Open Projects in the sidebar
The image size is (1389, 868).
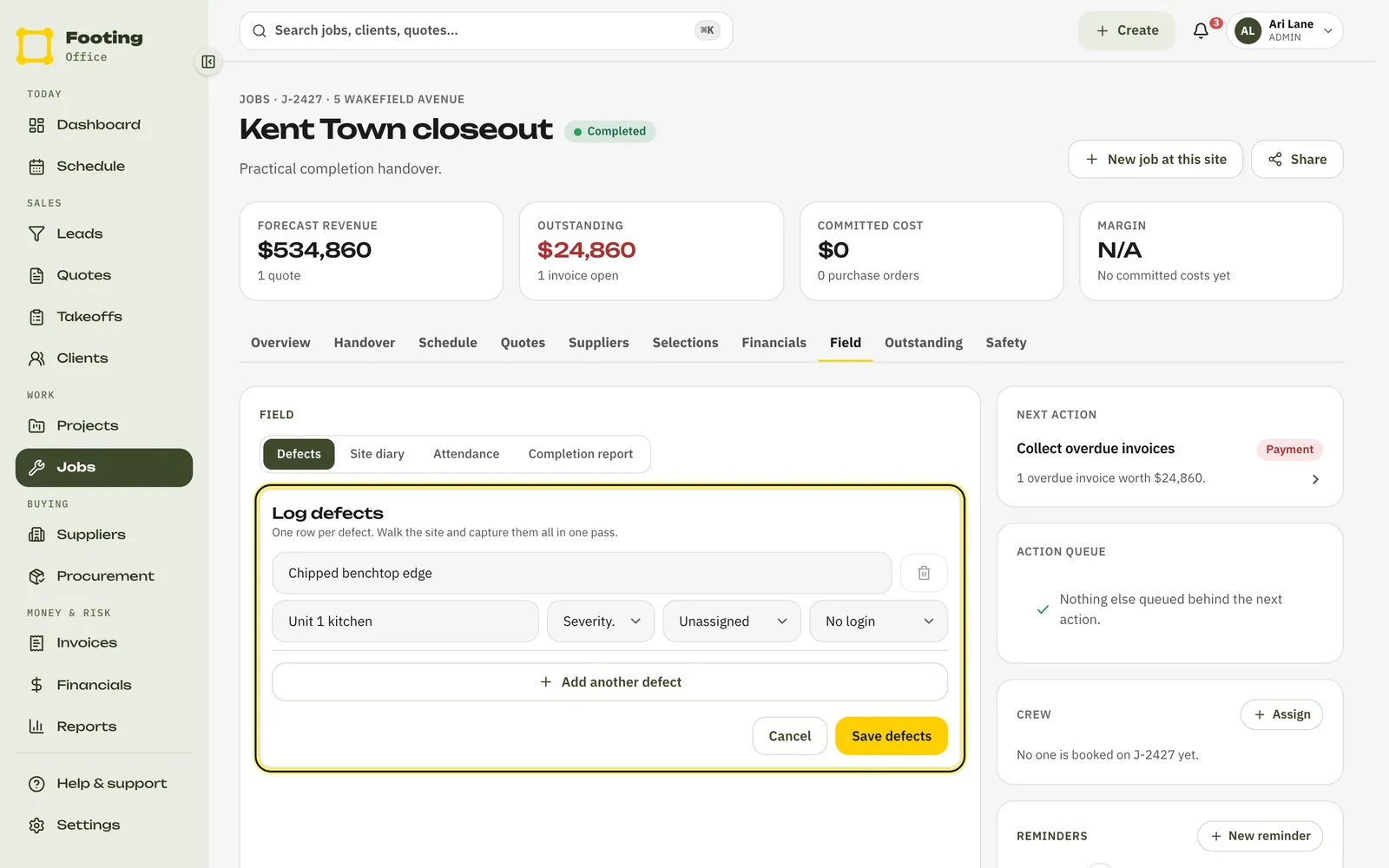104,426
